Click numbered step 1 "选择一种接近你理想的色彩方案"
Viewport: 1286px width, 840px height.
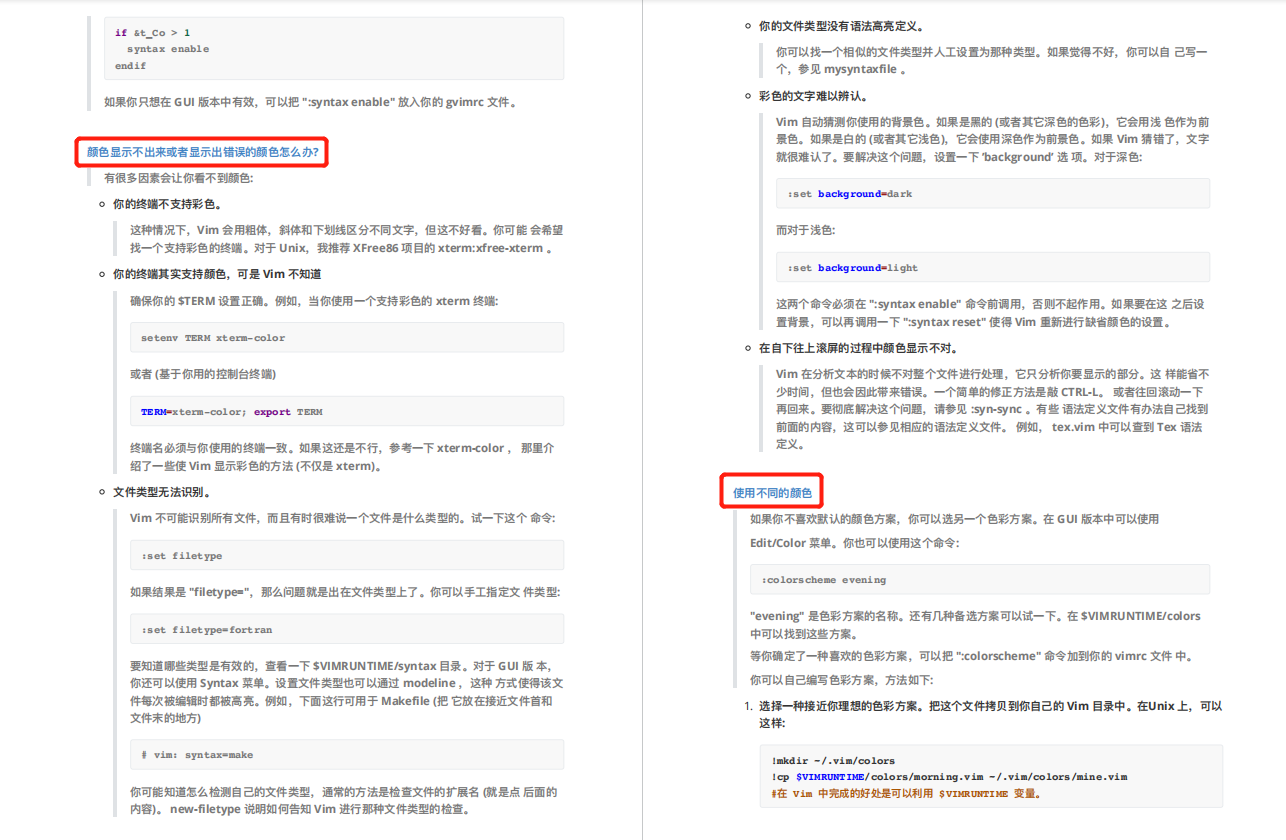[x=990, y=714]
